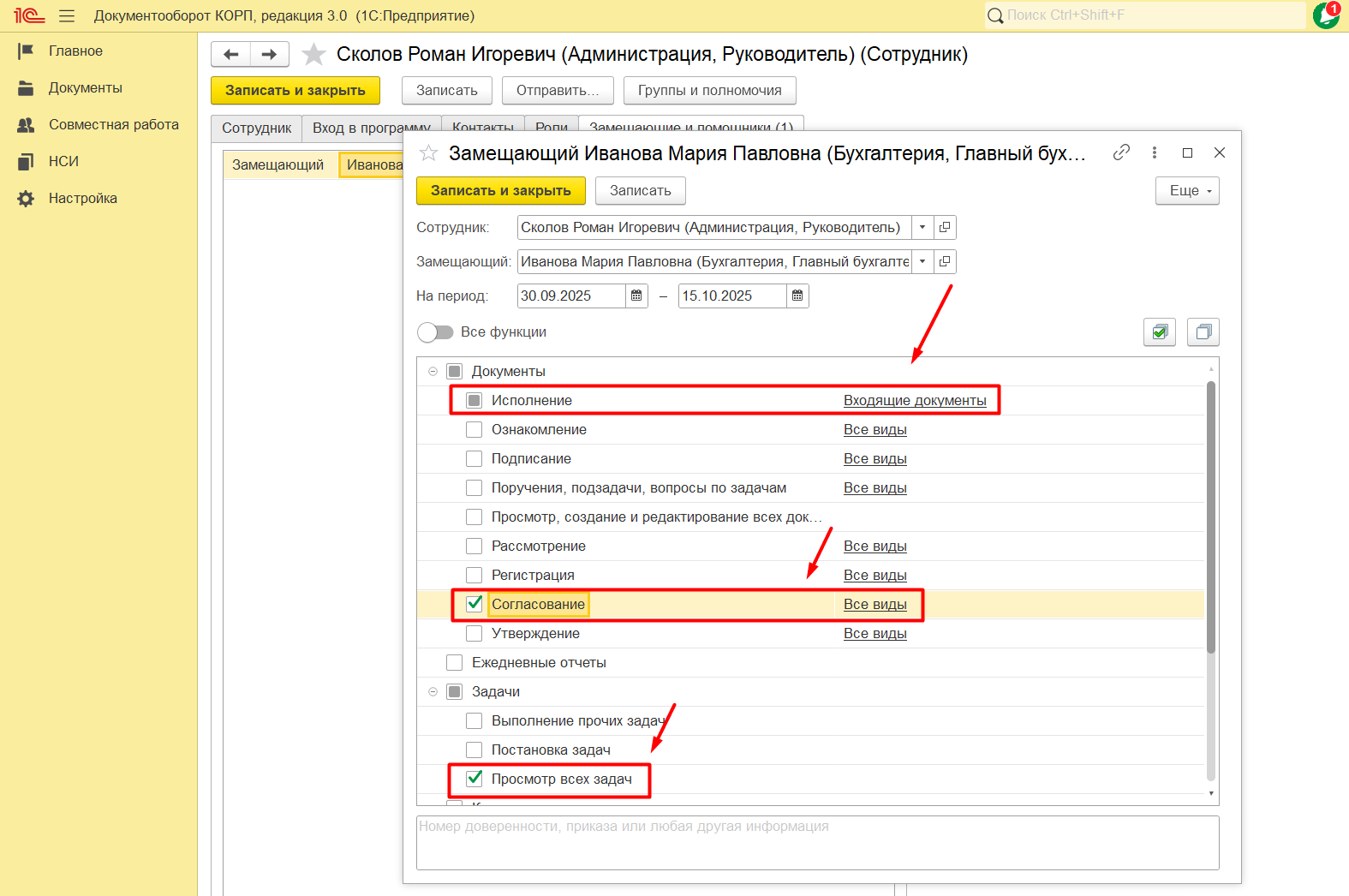
Task: Open Все виды link for Согласование
Action: [875, 604]
